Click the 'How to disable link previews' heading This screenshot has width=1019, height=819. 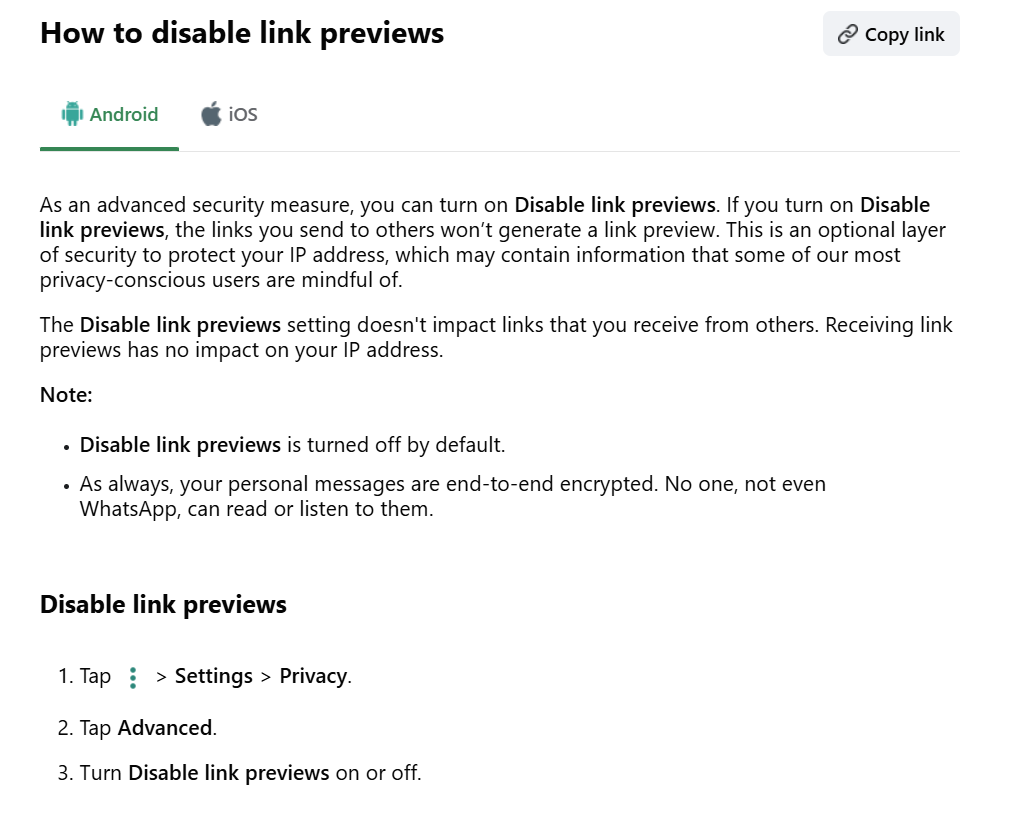click(242, 33)
